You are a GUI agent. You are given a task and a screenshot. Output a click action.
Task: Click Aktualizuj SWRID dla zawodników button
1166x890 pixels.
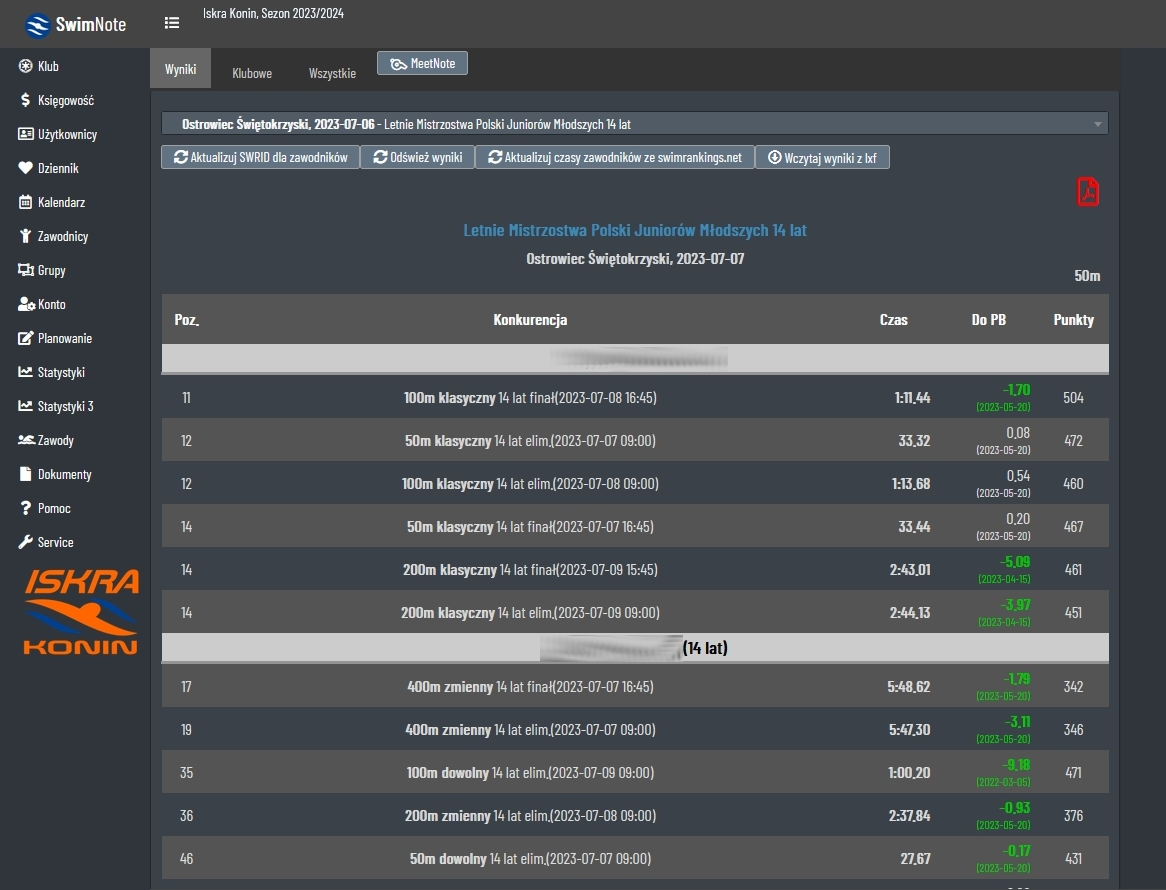click(x=260, y=157)
